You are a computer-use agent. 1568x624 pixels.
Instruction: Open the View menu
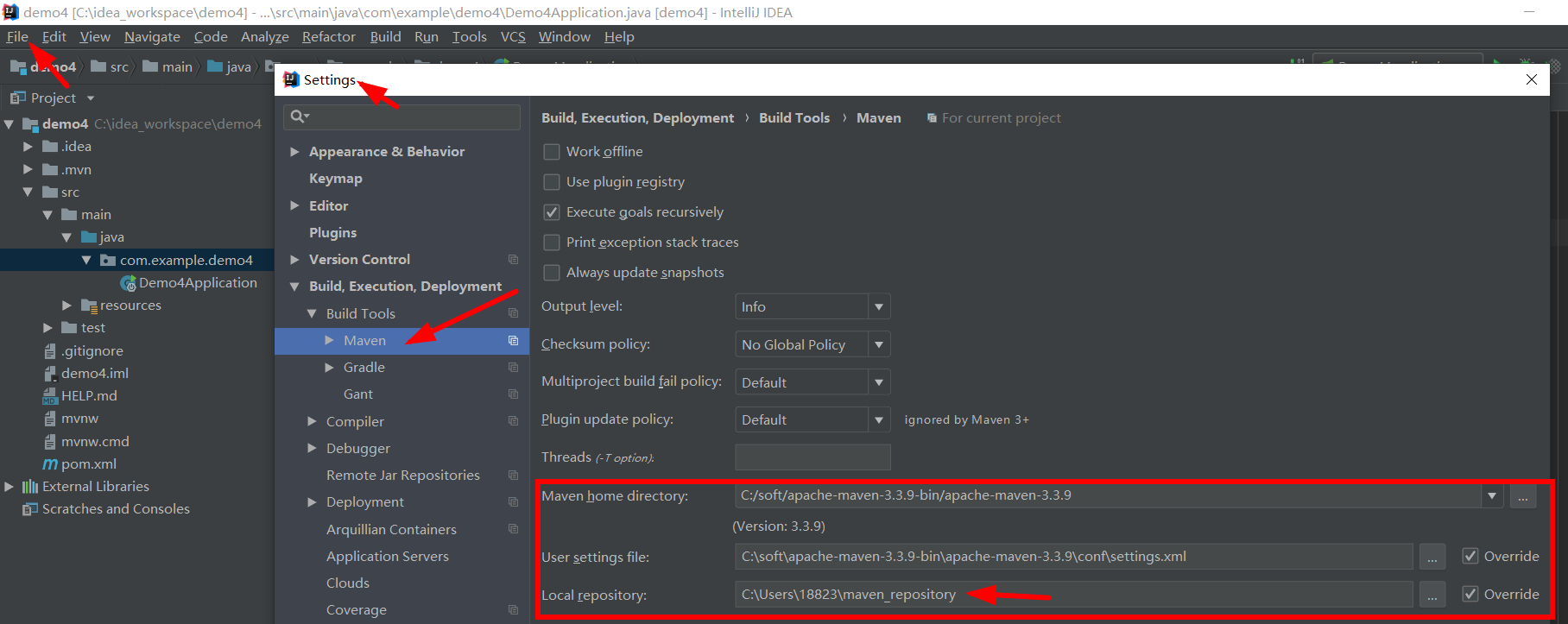[95, 36]
